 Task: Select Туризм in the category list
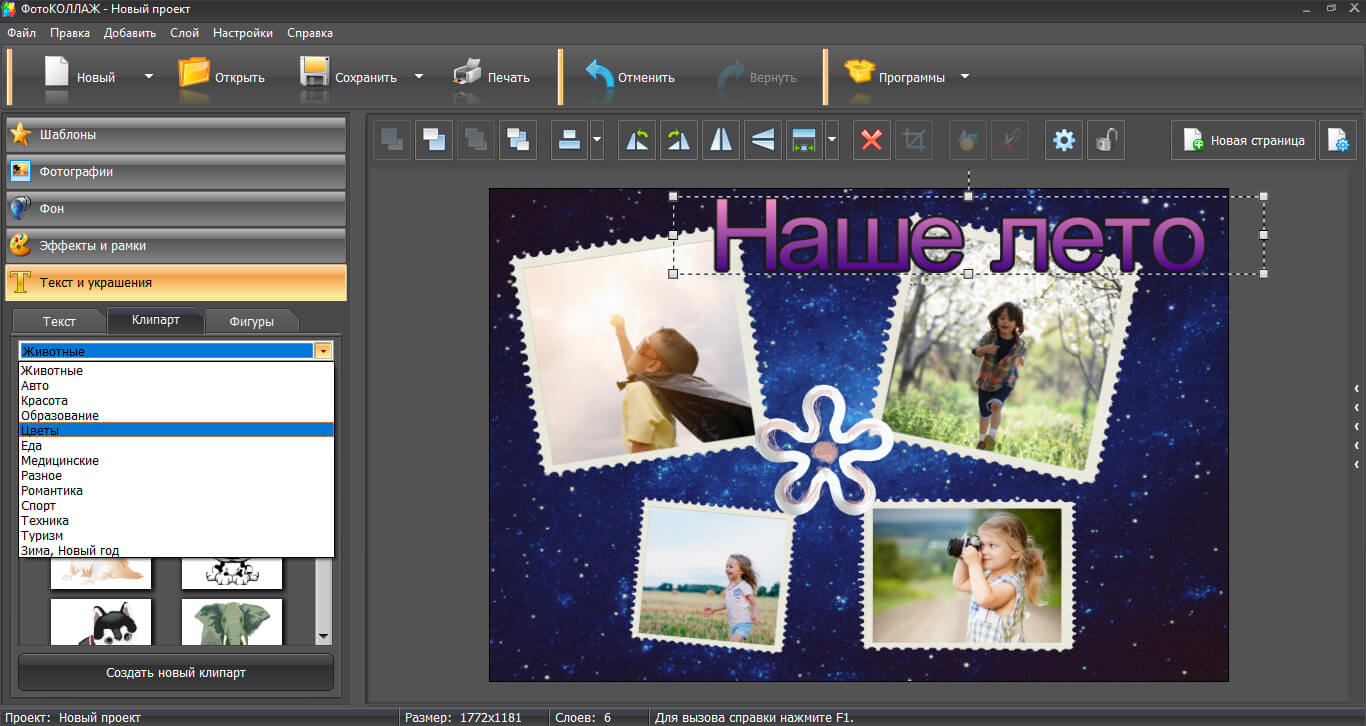pyautogui.click(x=176, y=536)
